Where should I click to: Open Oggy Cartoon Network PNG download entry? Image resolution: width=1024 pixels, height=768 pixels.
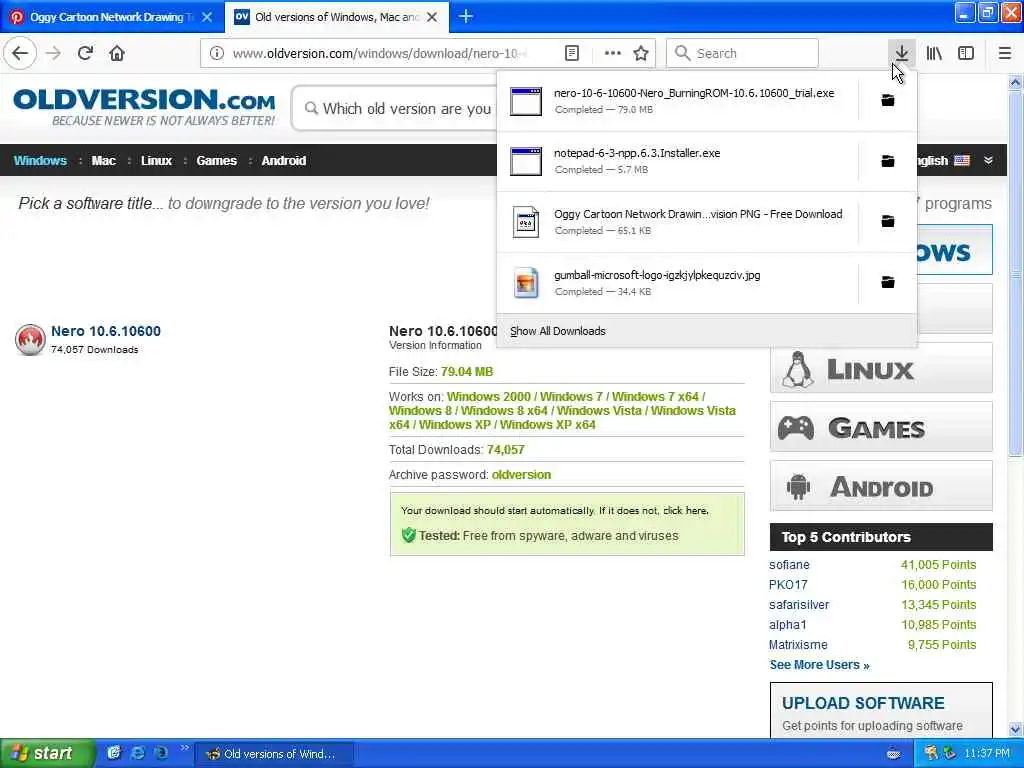pyautogui.click(x=677, y=222)
